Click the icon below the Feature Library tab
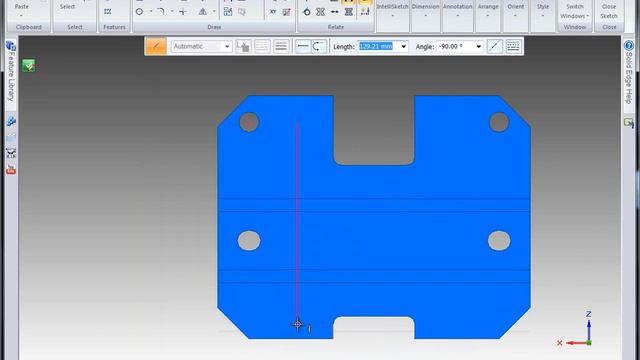The height and width of the screenshot is (360, 640). (11, 121)
